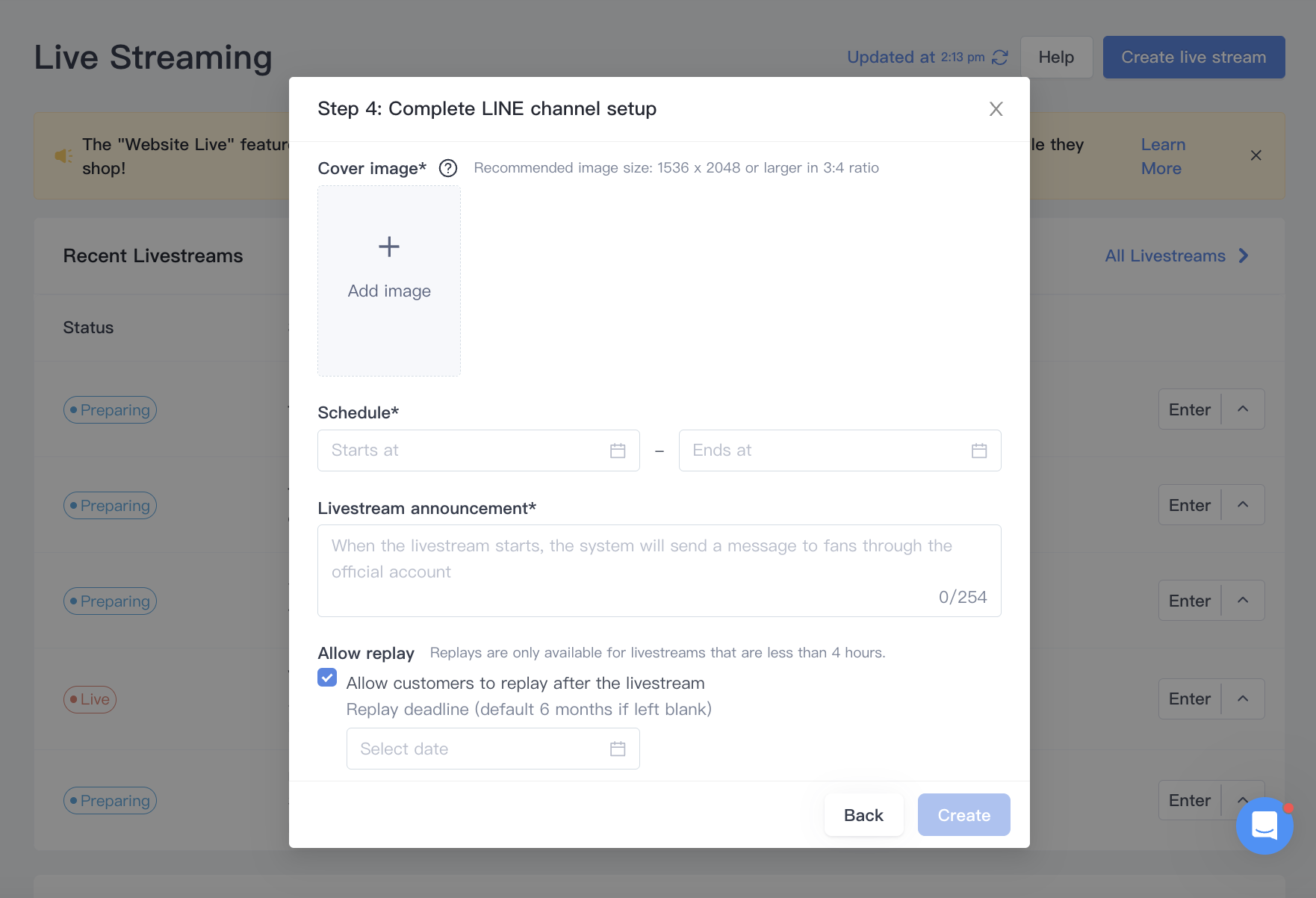Viewport: 1316px width, 898px height.
Task: Open the Learn More link
Action: click(1163, 156)
